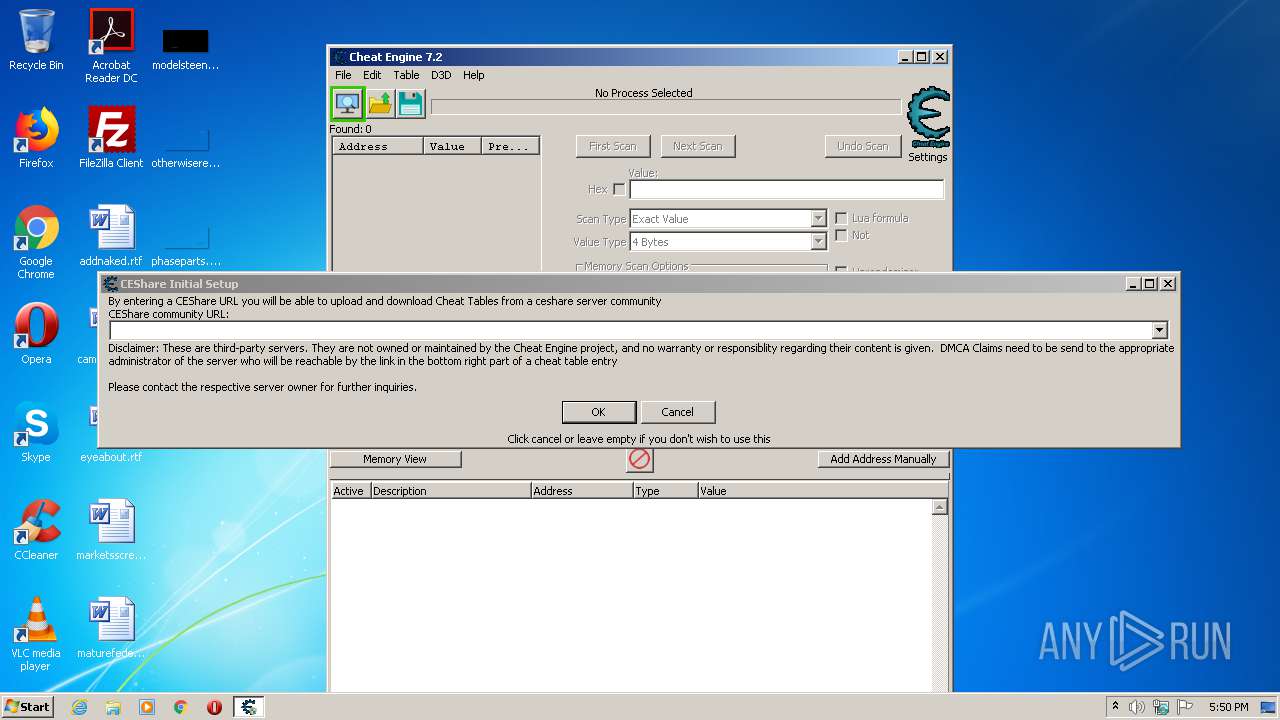Open the modelsteen desktop file
Viewport: 1280px width, 720px height.
click(x=186, y=48)
